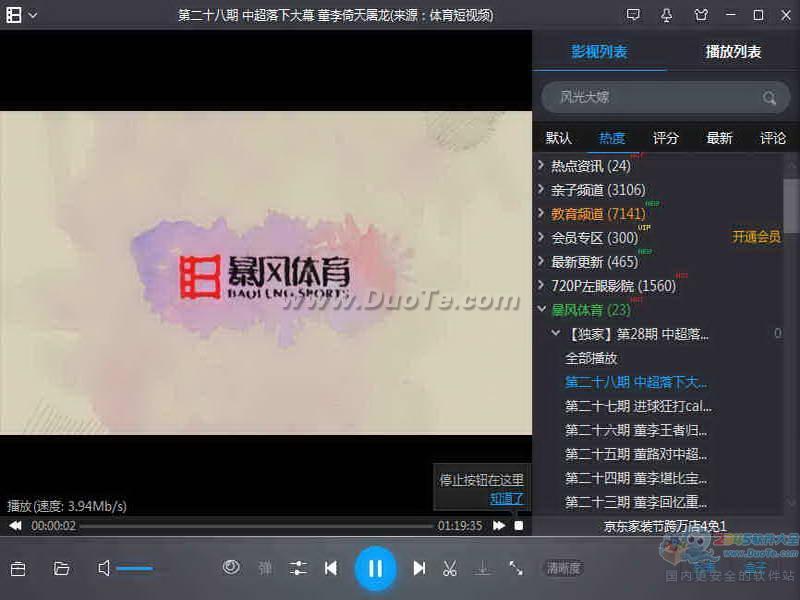
Task: Toggle the left-eye mode icon
Action: coord(231,567)
